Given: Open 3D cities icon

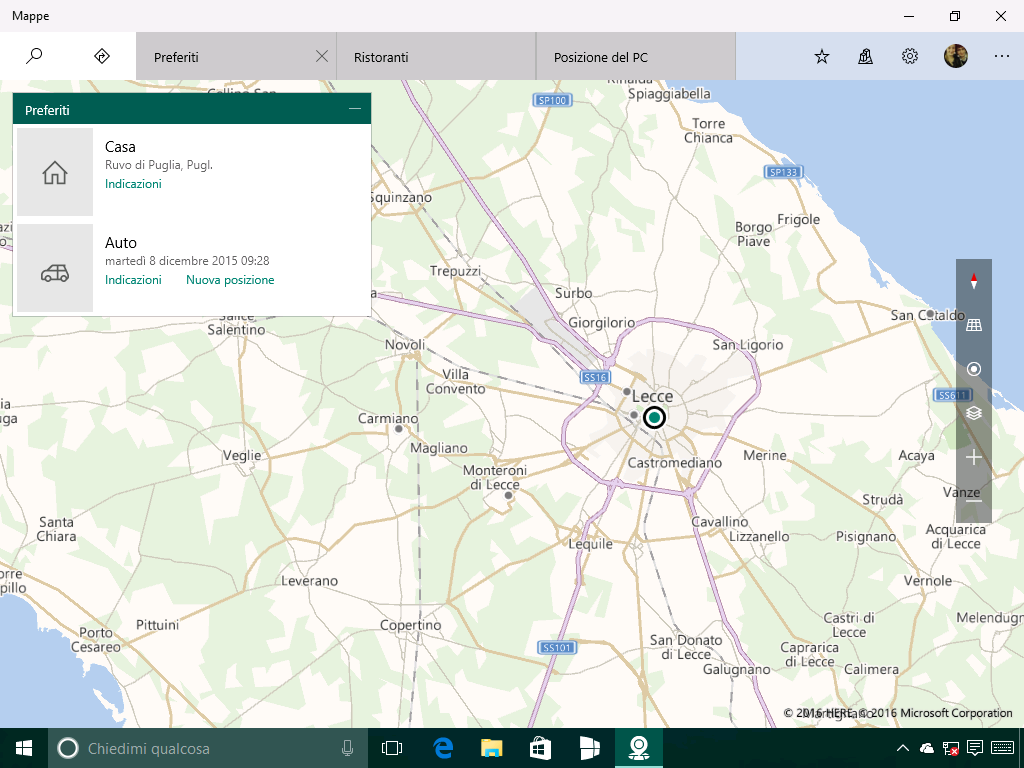Looking at the screenshot, I should pyautogui.click(x=865, y=57).
